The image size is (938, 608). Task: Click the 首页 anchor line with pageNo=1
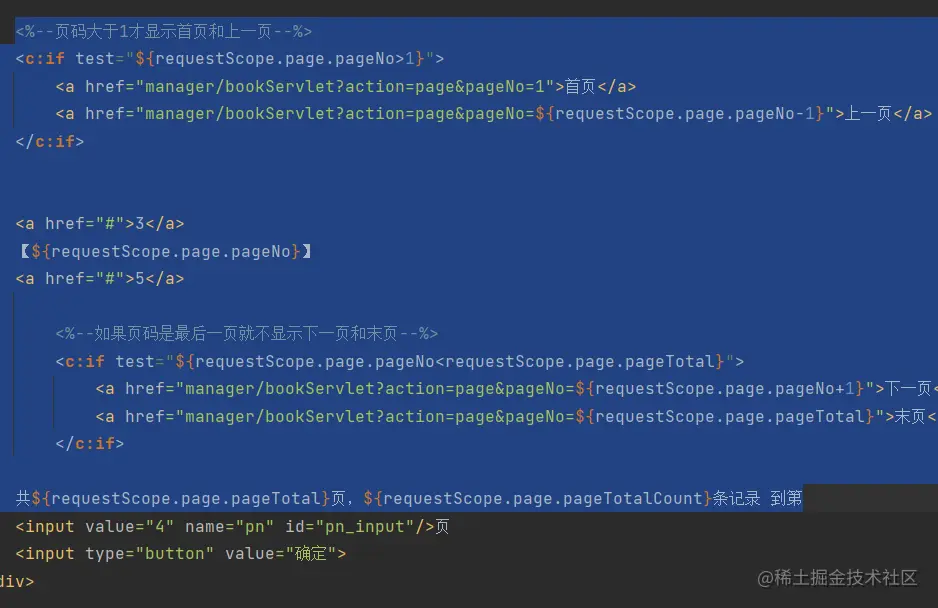(x=346, y=86)
